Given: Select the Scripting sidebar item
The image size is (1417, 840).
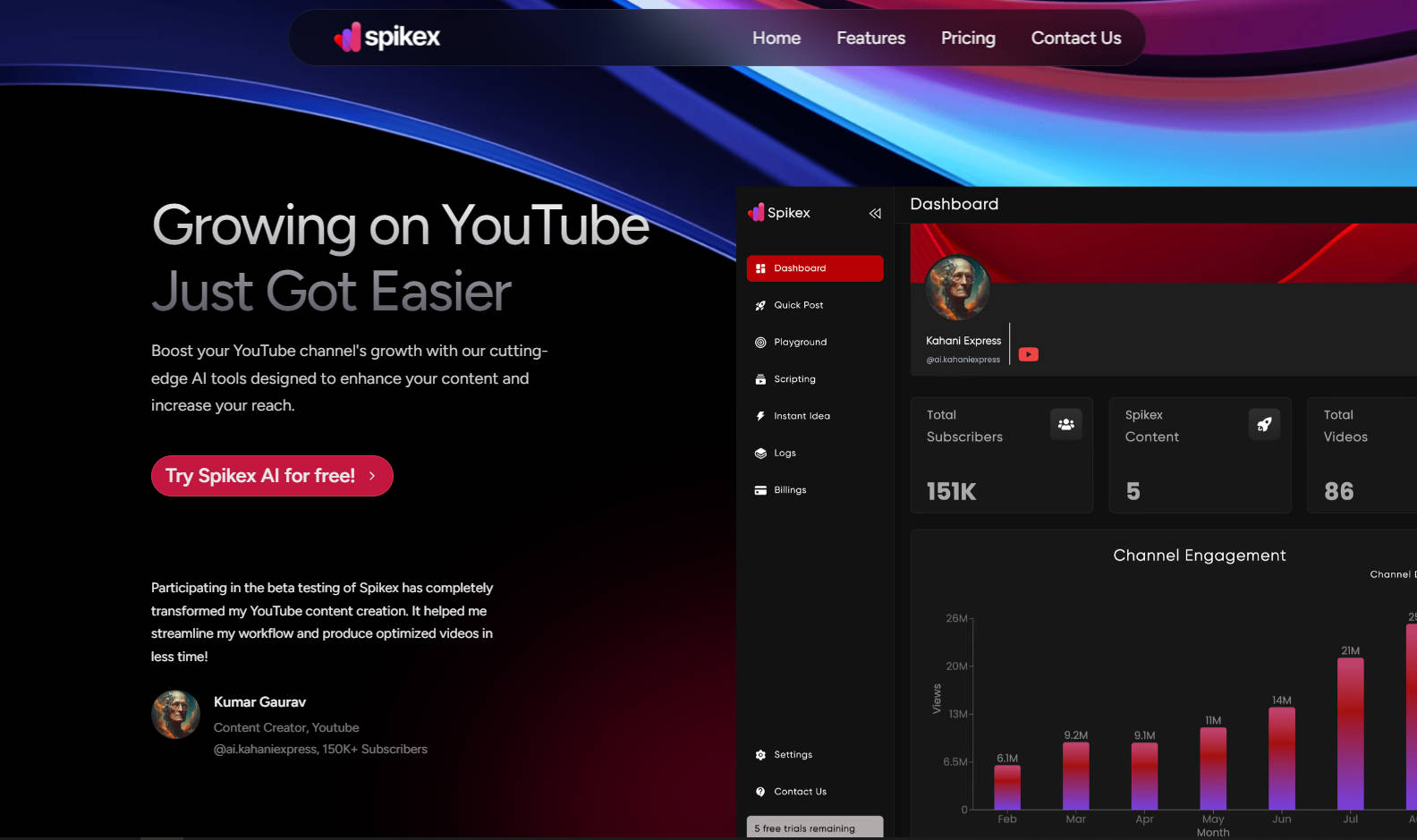Looking at the screenshot, I should pos(794,379).
